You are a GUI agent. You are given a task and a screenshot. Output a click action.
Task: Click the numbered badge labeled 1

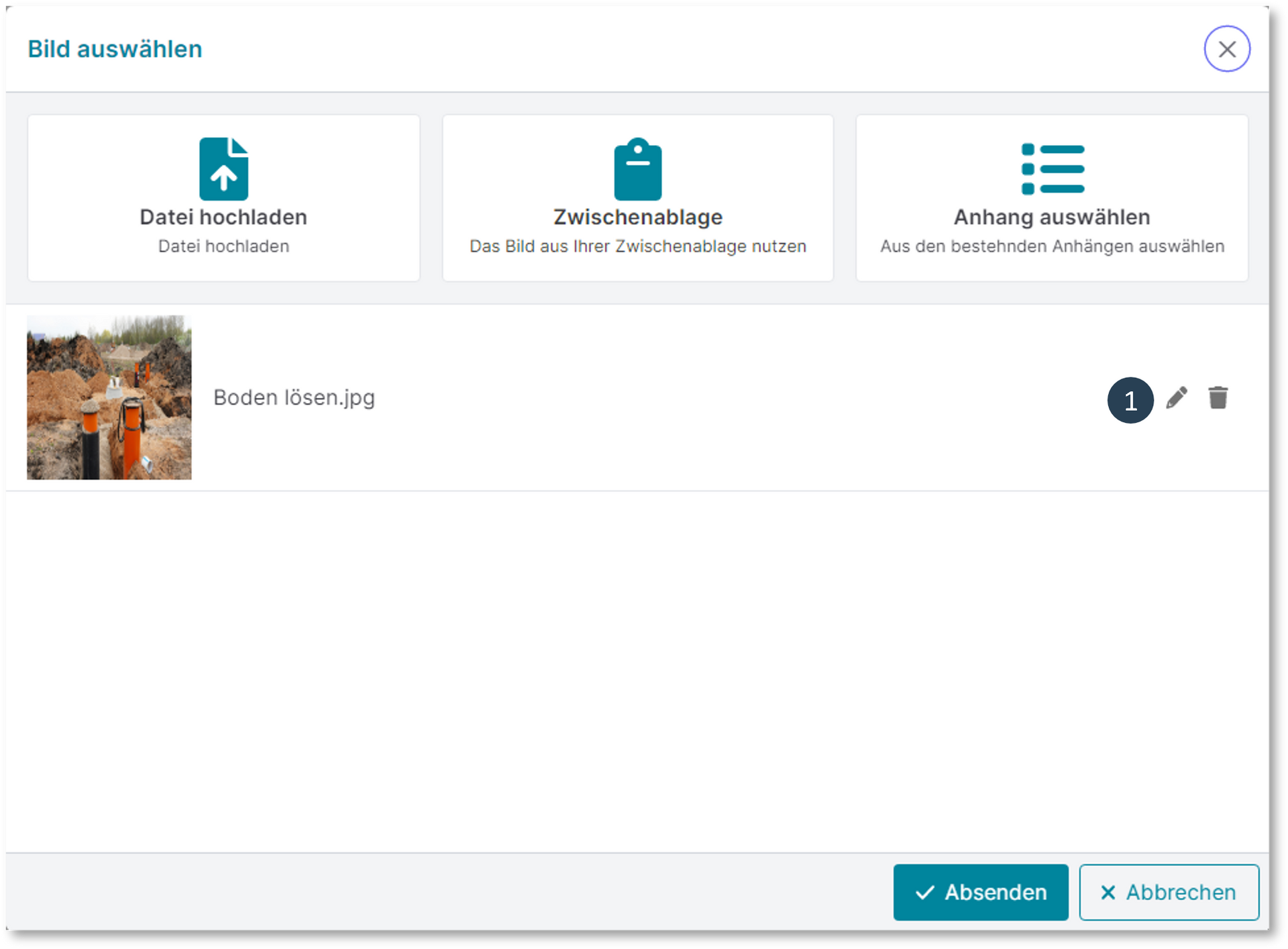pos(1131,399)
